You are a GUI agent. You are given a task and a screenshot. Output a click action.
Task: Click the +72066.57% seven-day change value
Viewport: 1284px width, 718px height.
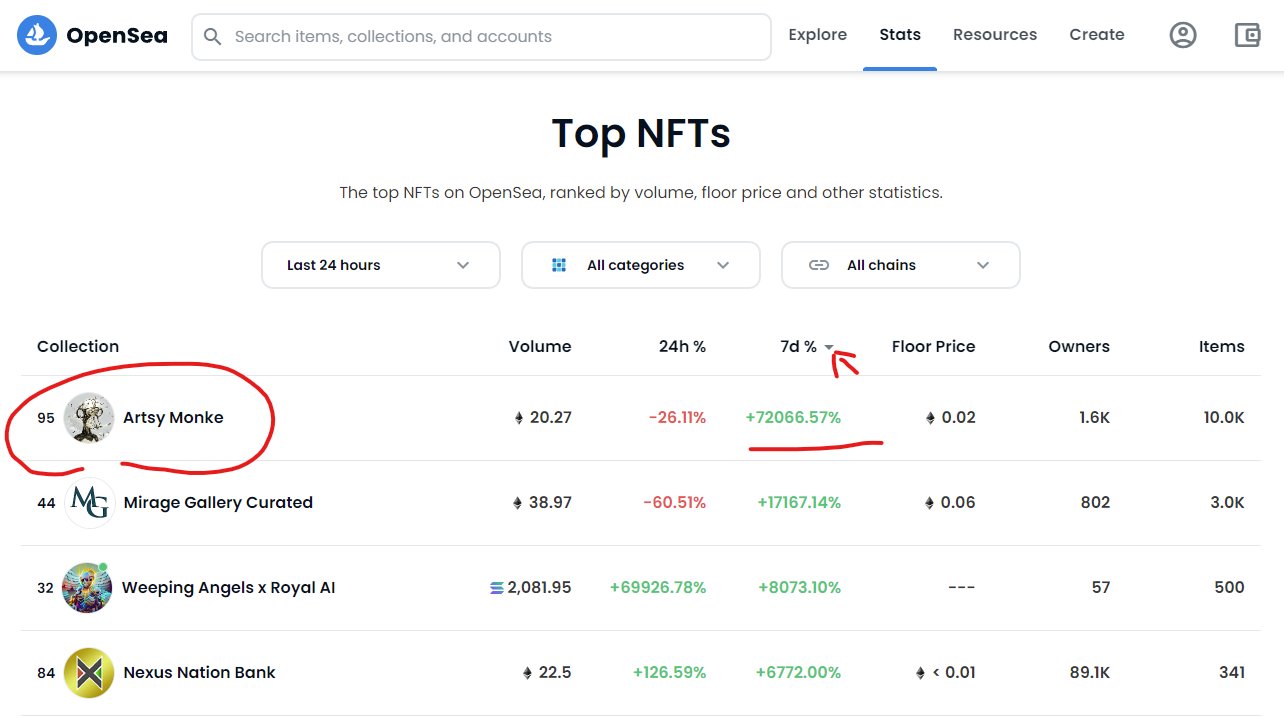(793, 418)
